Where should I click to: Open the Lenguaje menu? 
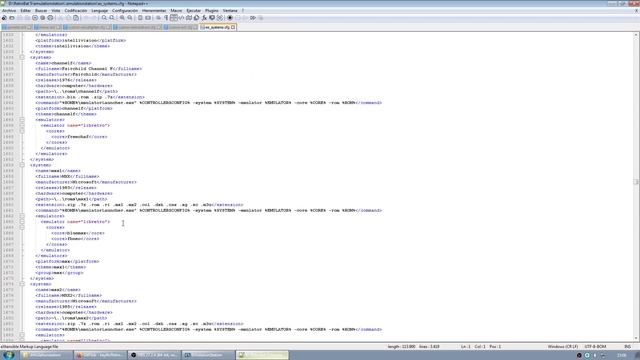(100, 11)
